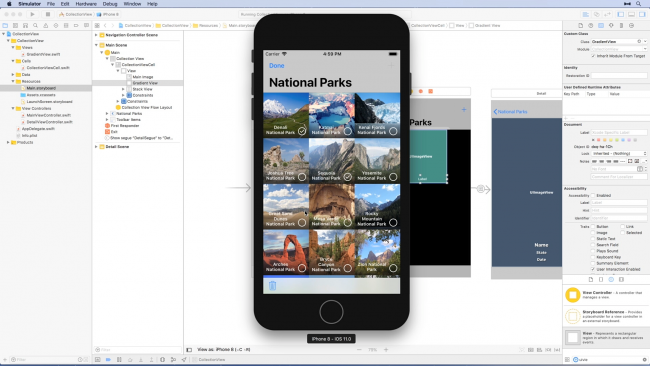Screen dimensions: 650x366
Task: Open the Issue navigator warning icon
Action: [x=46, y=26]
